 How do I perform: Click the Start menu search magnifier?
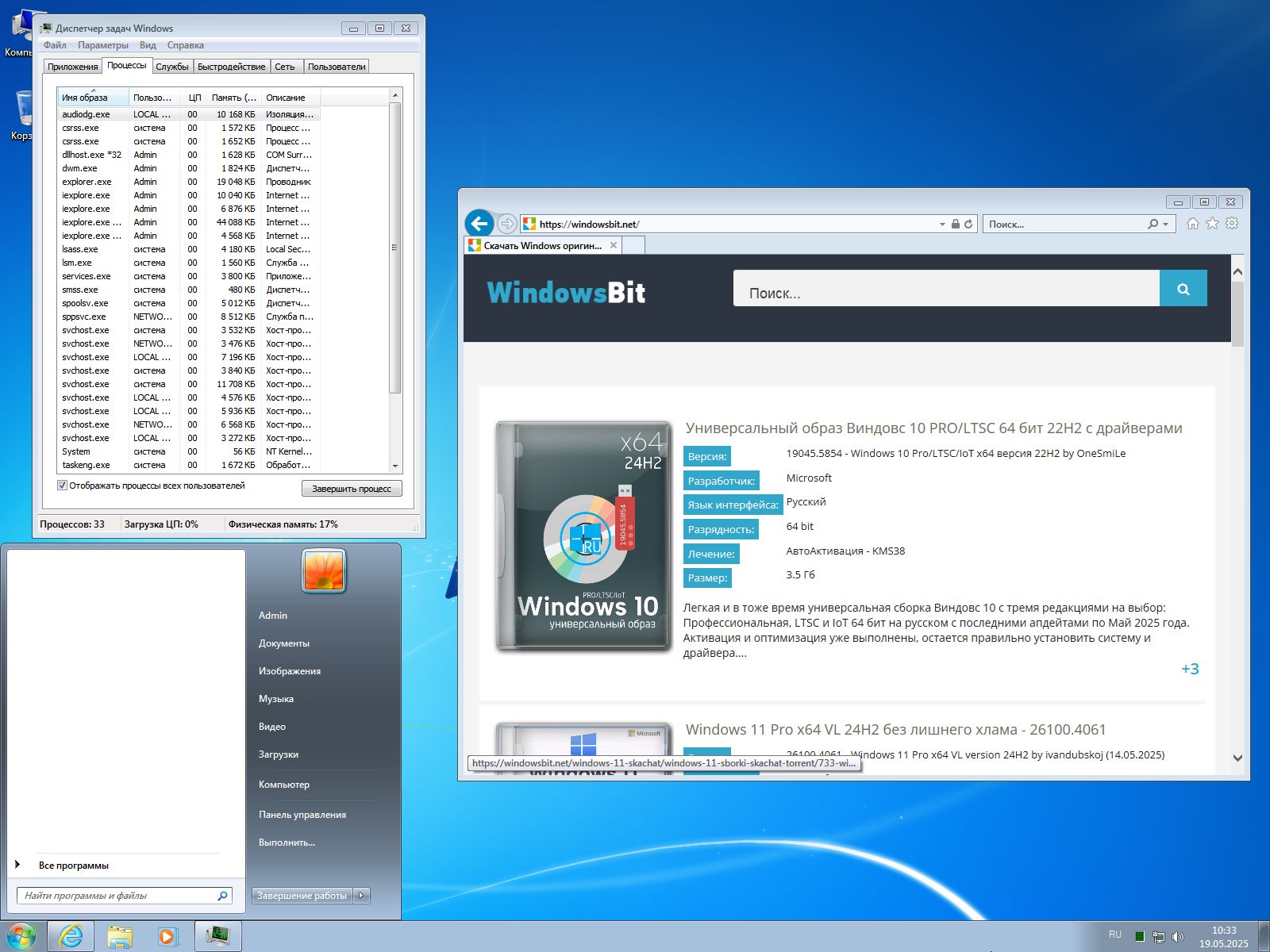(x=222, y=896)
